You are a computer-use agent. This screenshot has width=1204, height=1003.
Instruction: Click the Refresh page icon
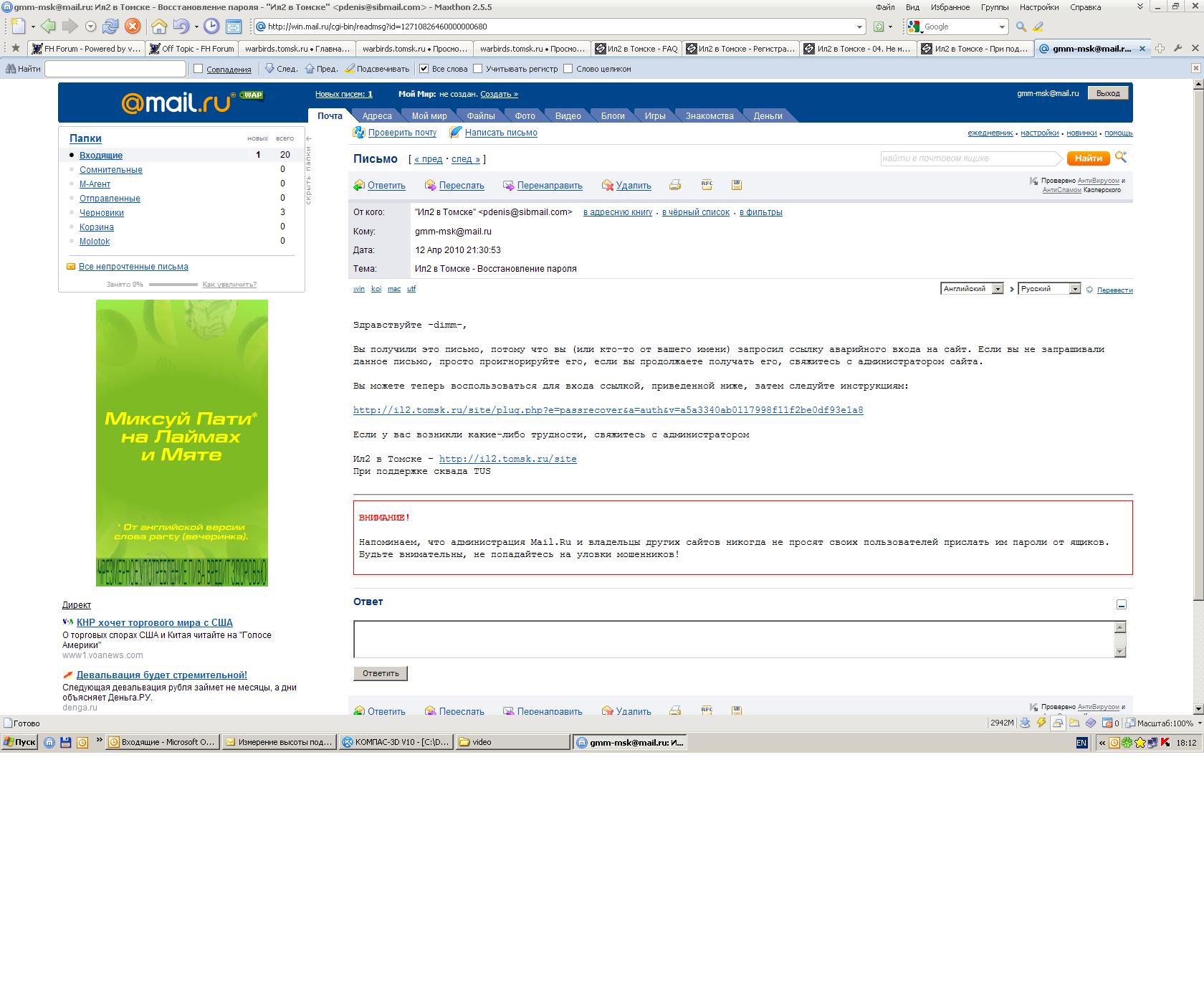pos(110,27)
